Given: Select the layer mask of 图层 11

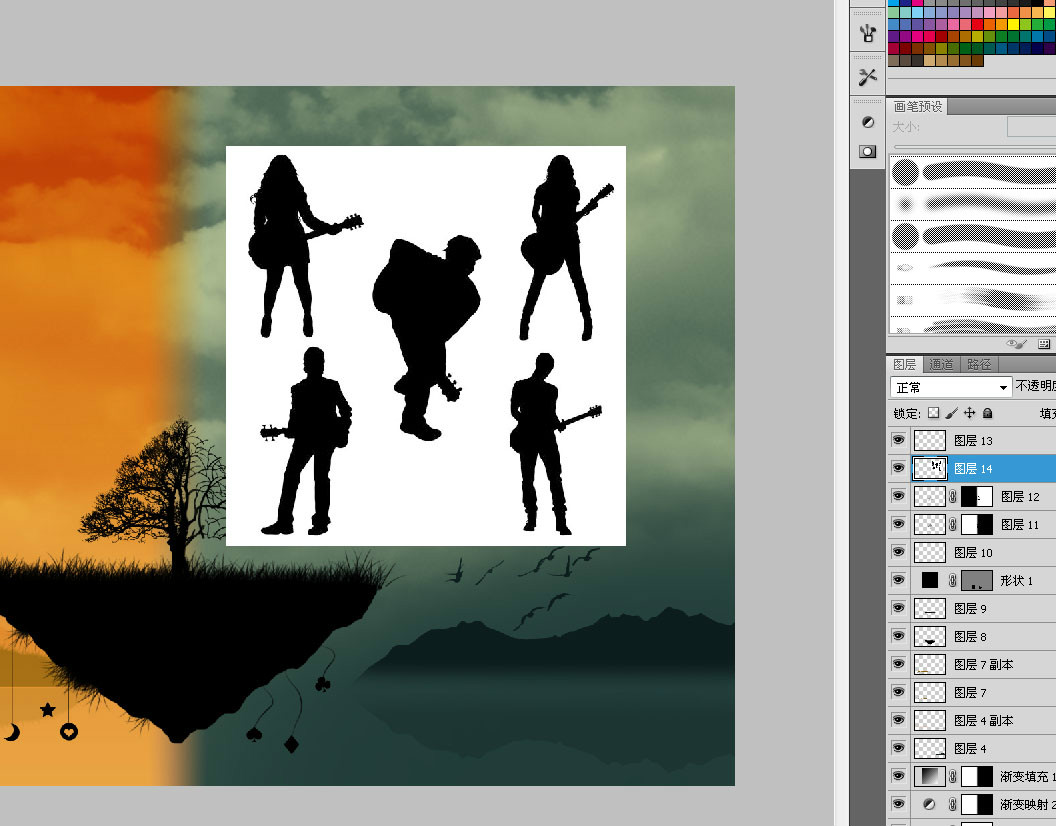Looking at the screenshot, I should click(x=977, y=525).
